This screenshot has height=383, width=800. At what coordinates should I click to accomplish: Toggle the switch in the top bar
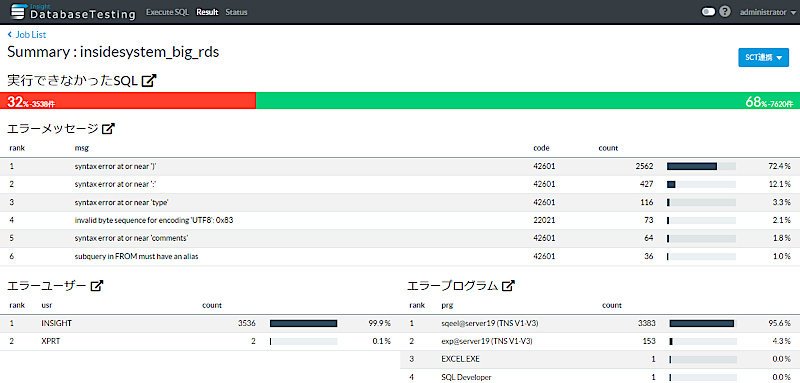click(708, 12)
